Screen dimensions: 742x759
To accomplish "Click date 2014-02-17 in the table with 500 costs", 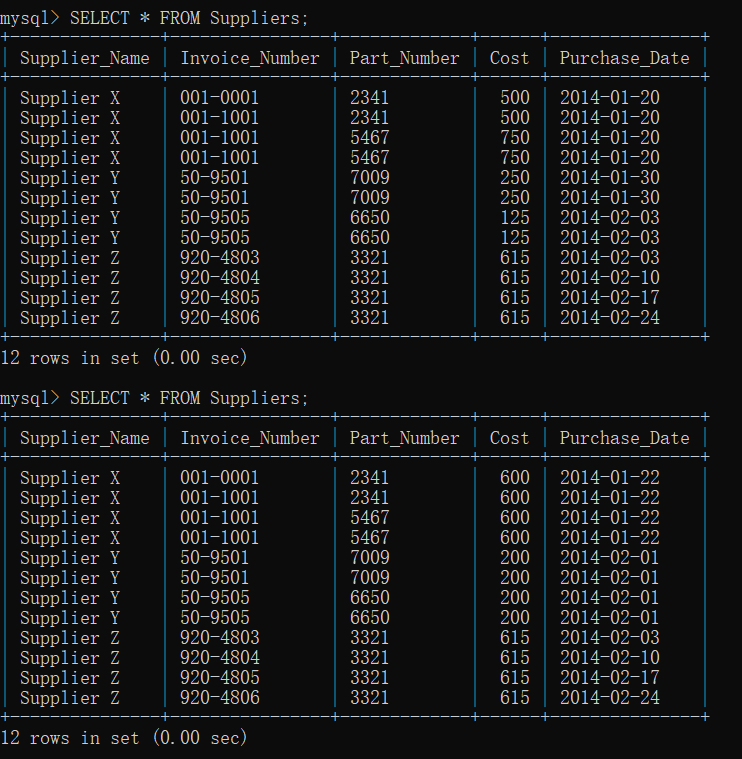I will tap(609, 298).
